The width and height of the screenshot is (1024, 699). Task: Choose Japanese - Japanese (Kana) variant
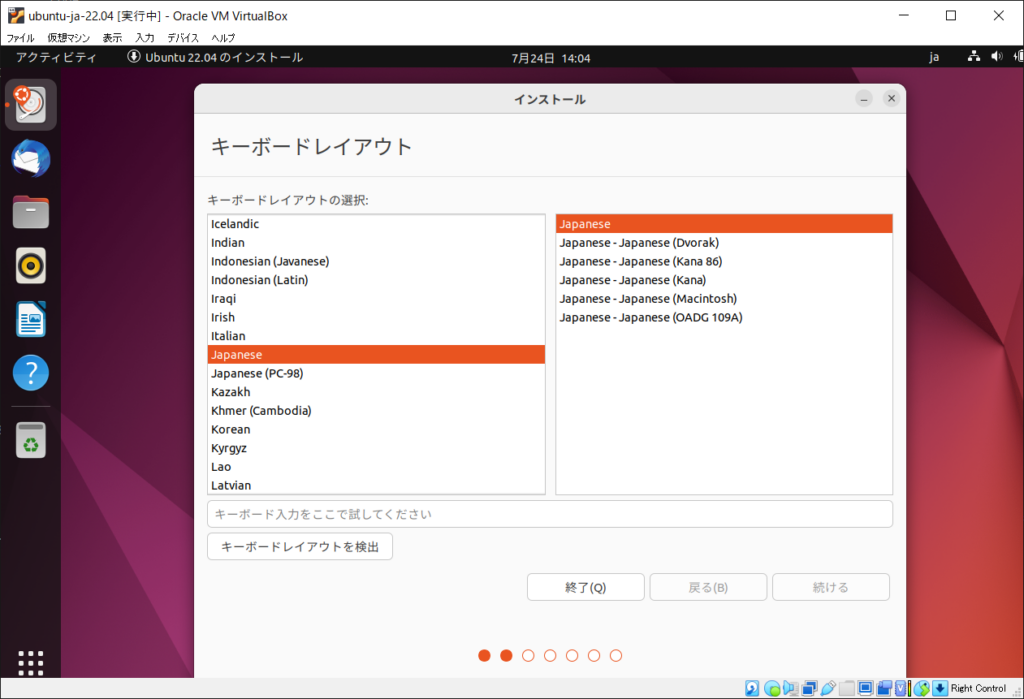pos(724,280)
